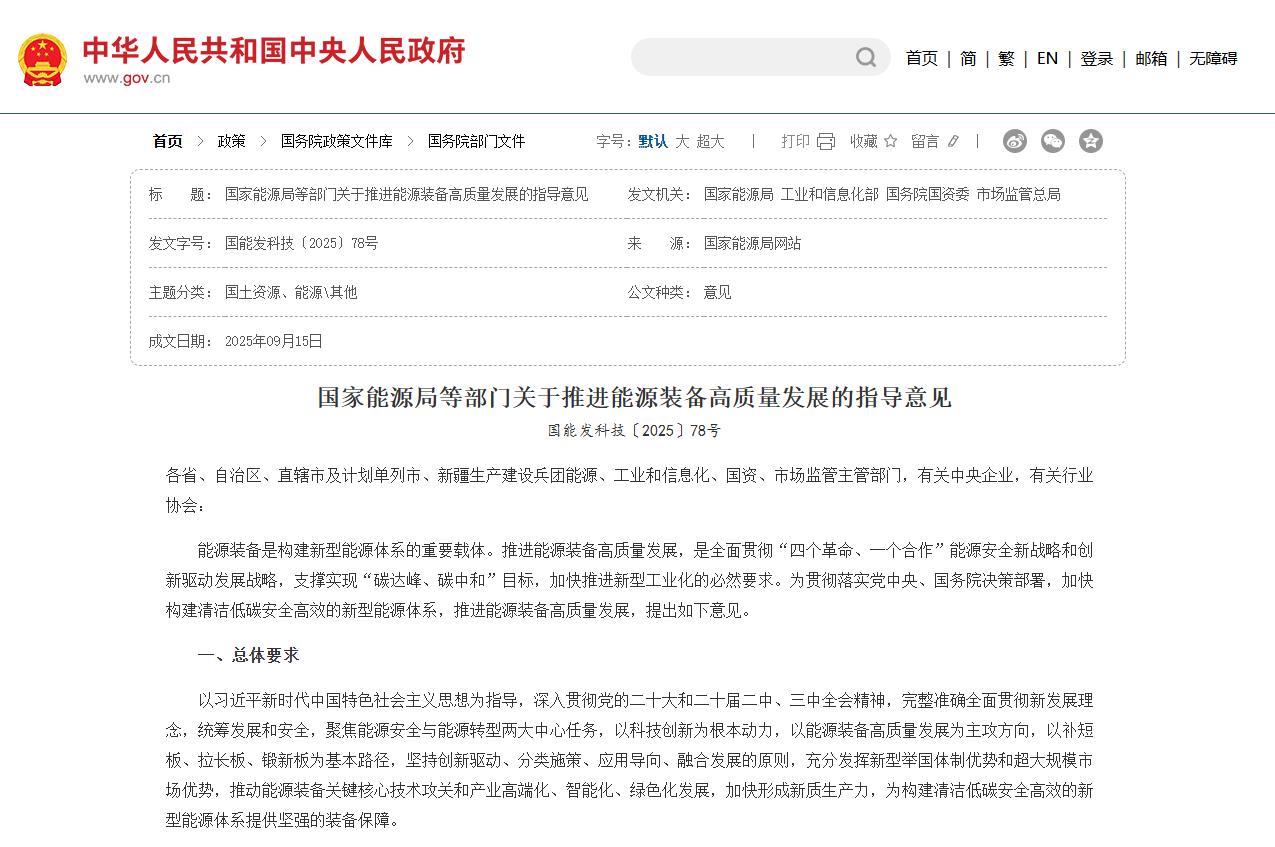Switch font size to 大
The width and height of the screenshot is (1275, 847).
682,141
